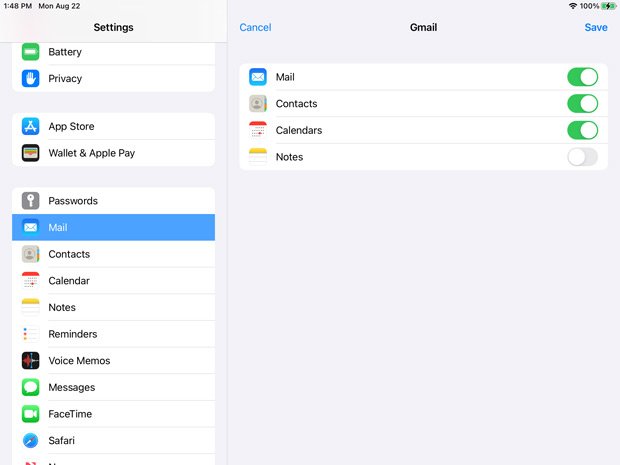Tap the 100% battery percentage
This screenshot has height=465, width=620.
click(589, 6)
